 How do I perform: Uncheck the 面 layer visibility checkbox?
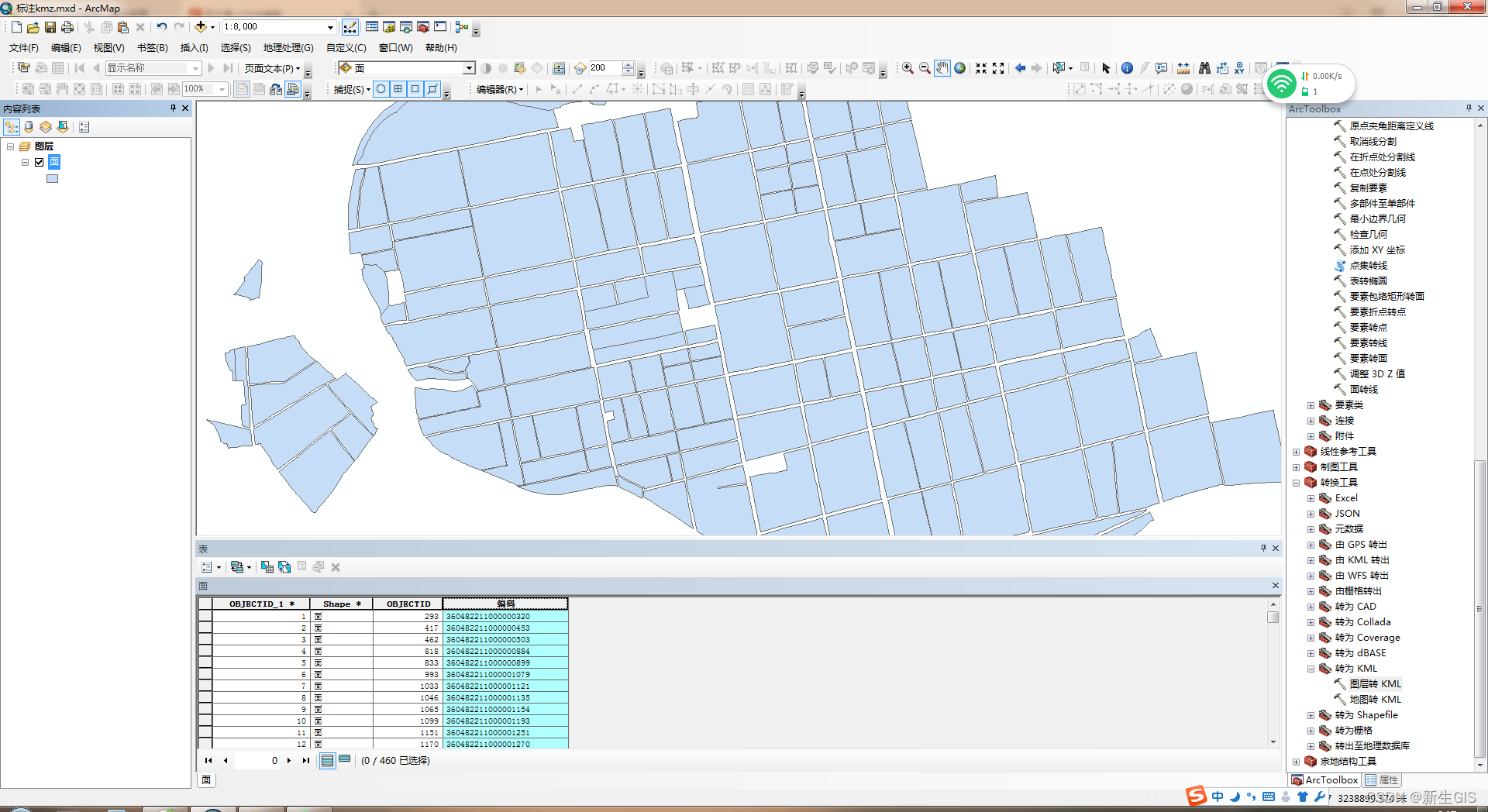coord(39,162)
